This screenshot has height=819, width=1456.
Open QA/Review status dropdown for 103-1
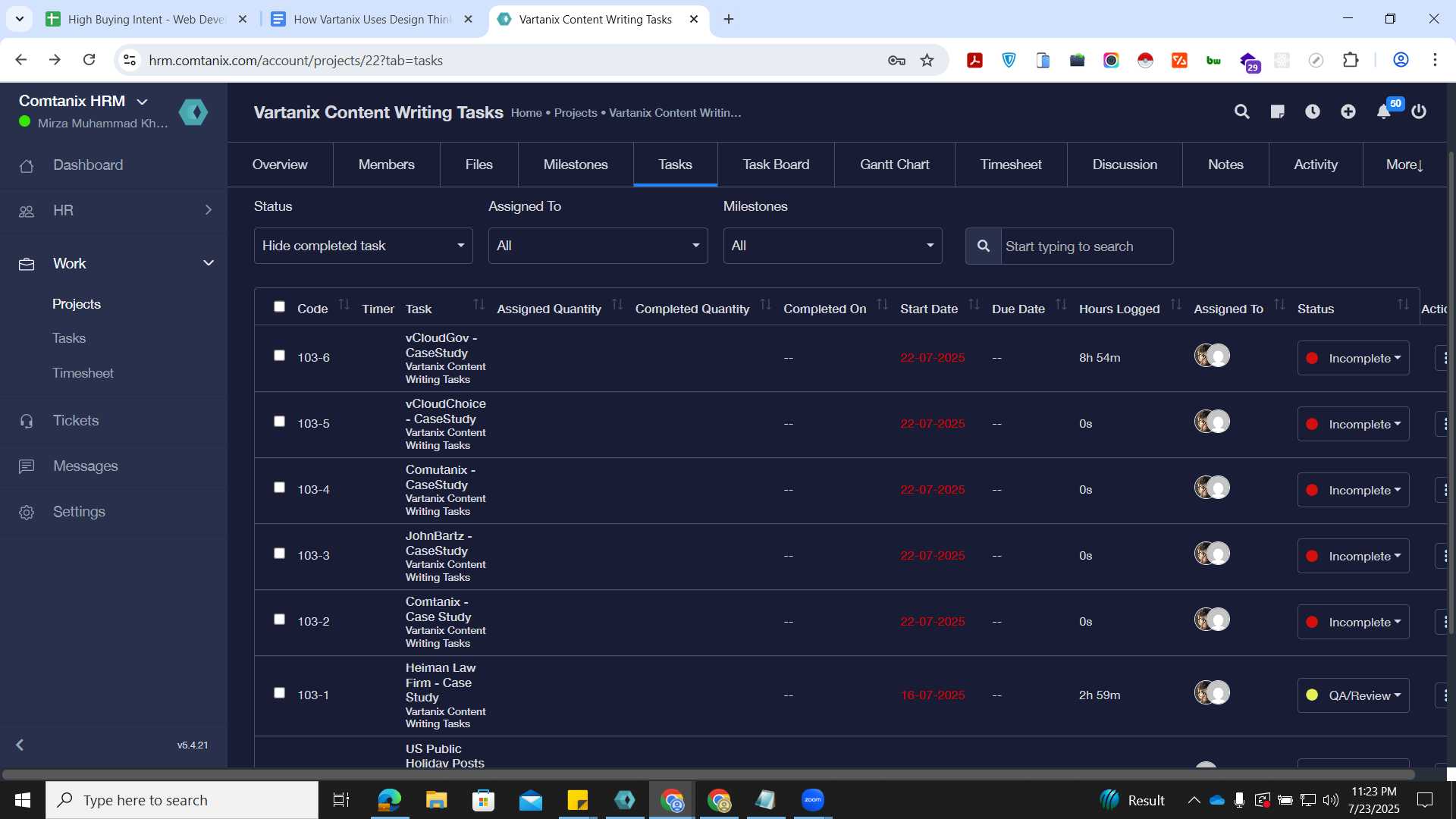(x=1353, y=695)
